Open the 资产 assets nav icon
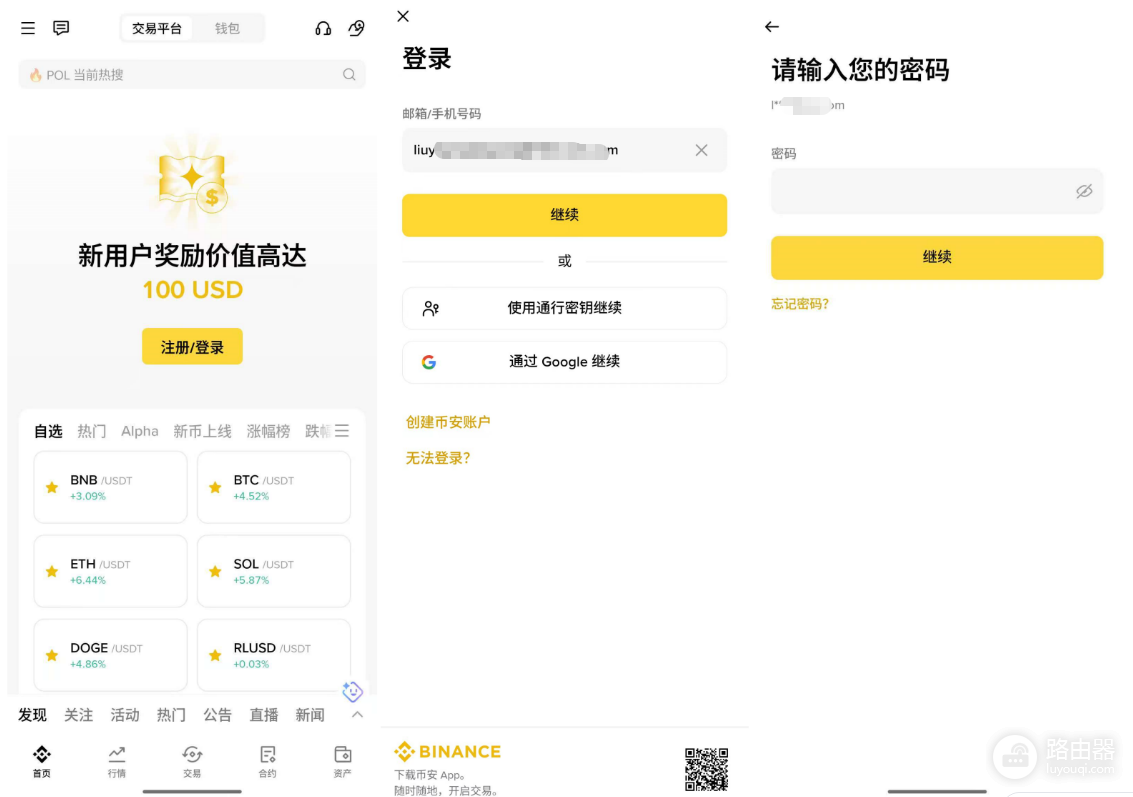 343,762
